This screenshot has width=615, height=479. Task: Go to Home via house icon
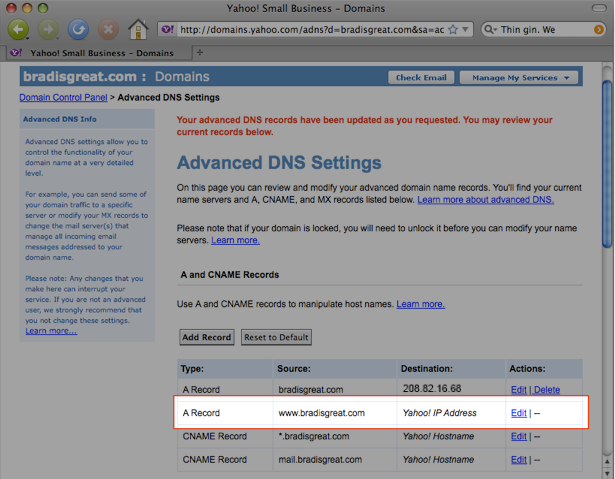pyautogui.click(x=138, y=29)
